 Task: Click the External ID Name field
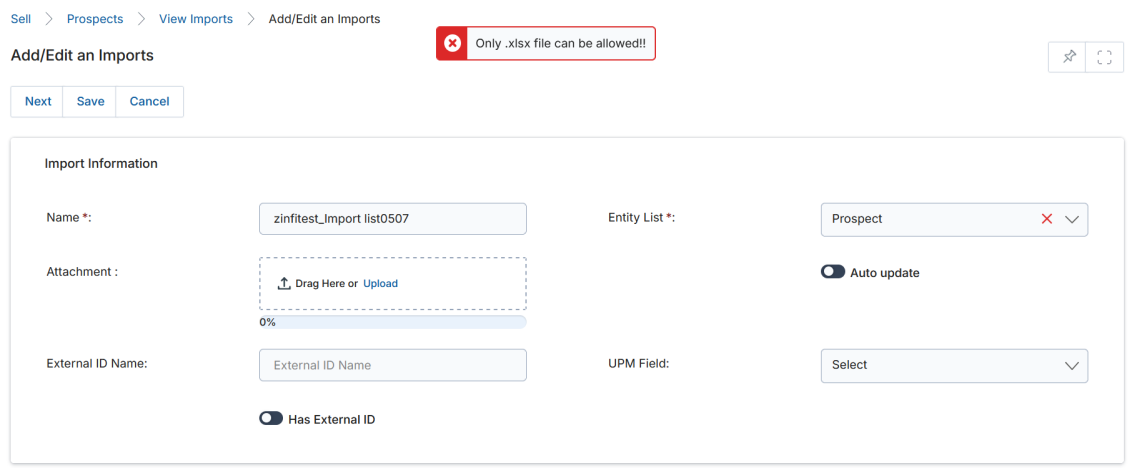pyautogui.click(x=393, y=365)
